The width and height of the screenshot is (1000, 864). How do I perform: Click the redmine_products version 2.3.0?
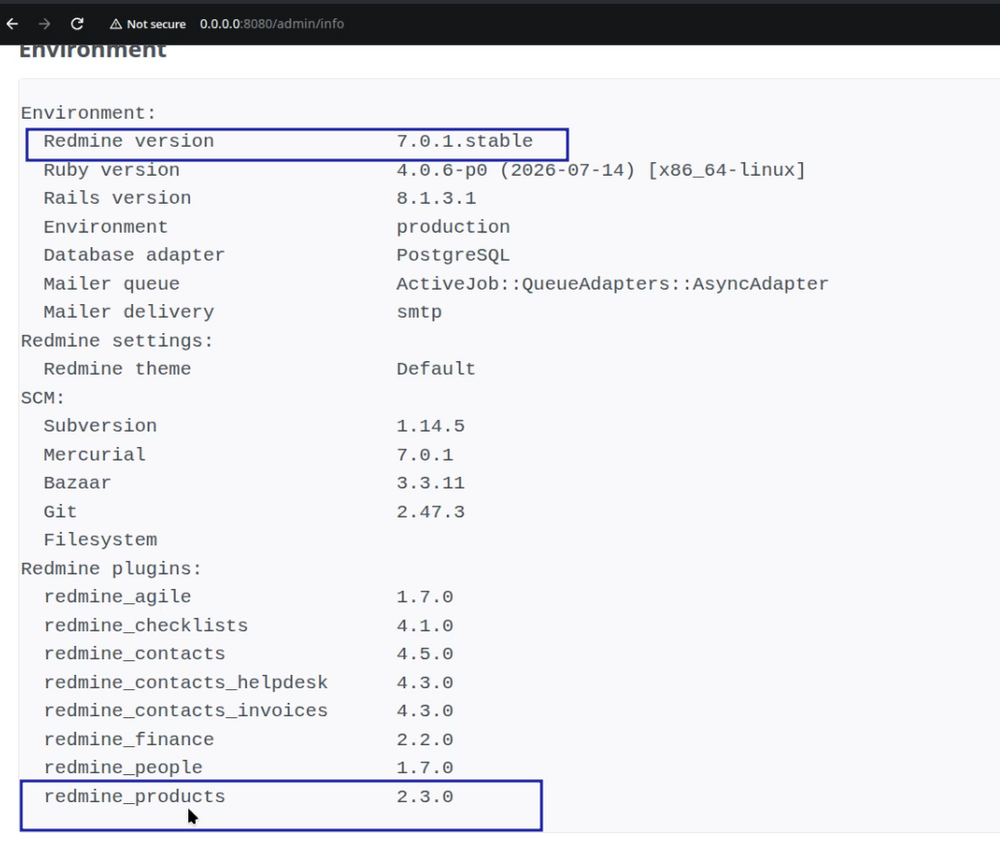425,797
